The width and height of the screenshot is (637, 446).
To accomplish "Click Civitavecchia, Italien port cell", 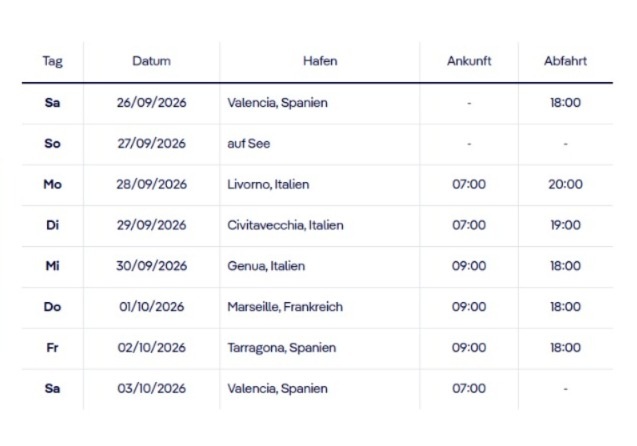I will [x=285, y=225].
